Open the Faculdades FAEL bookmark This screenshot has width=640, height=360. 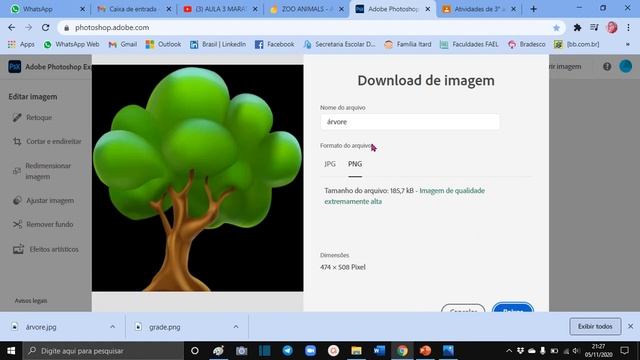[469, 44]
